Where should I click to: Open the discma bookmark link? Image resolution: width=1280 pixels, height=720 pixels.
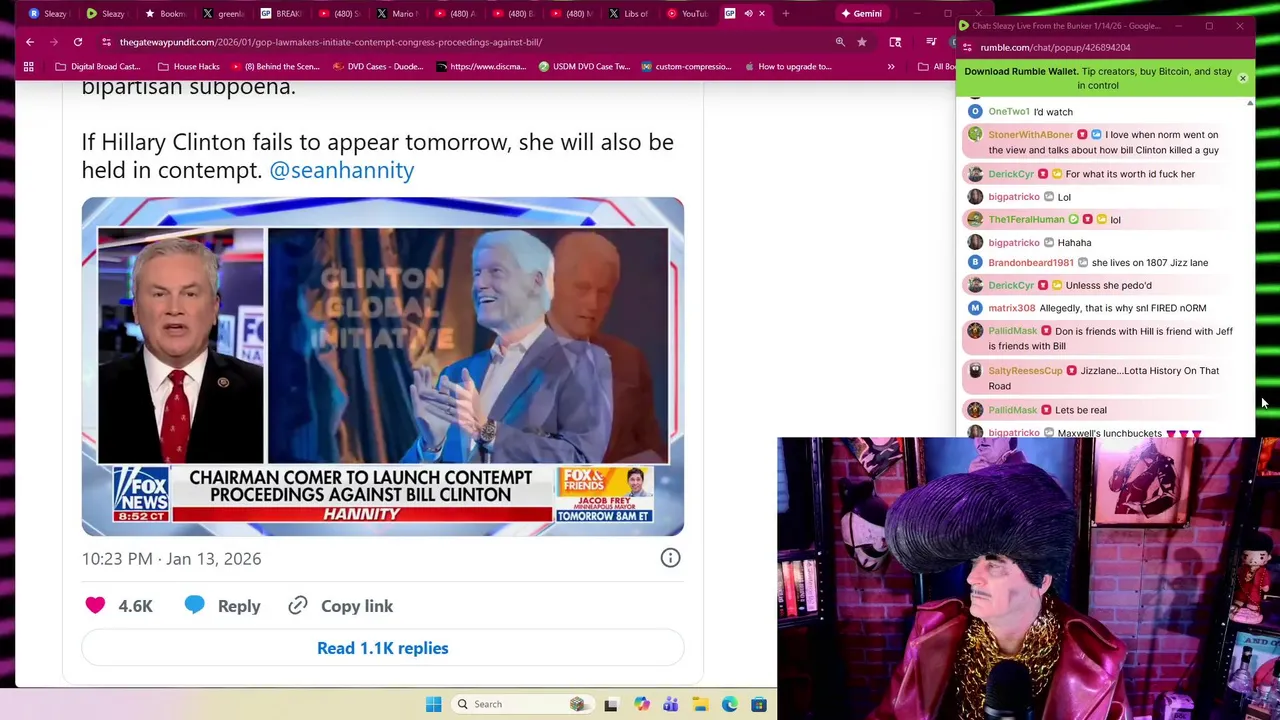(x=480, y=67)
